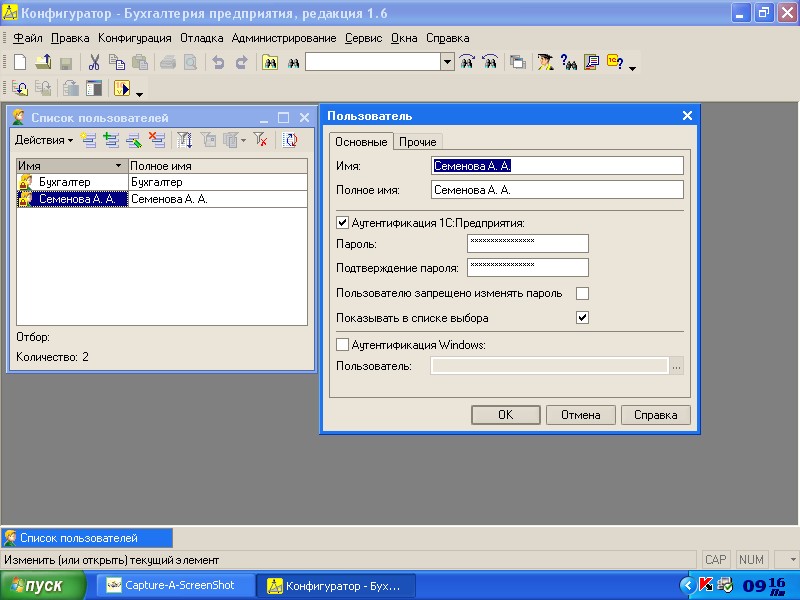This screenshot has height=600, width=800.
Task: Click the graduate cap Syntax helper icon
Action: pyautogui.click(x=545, y=62)
